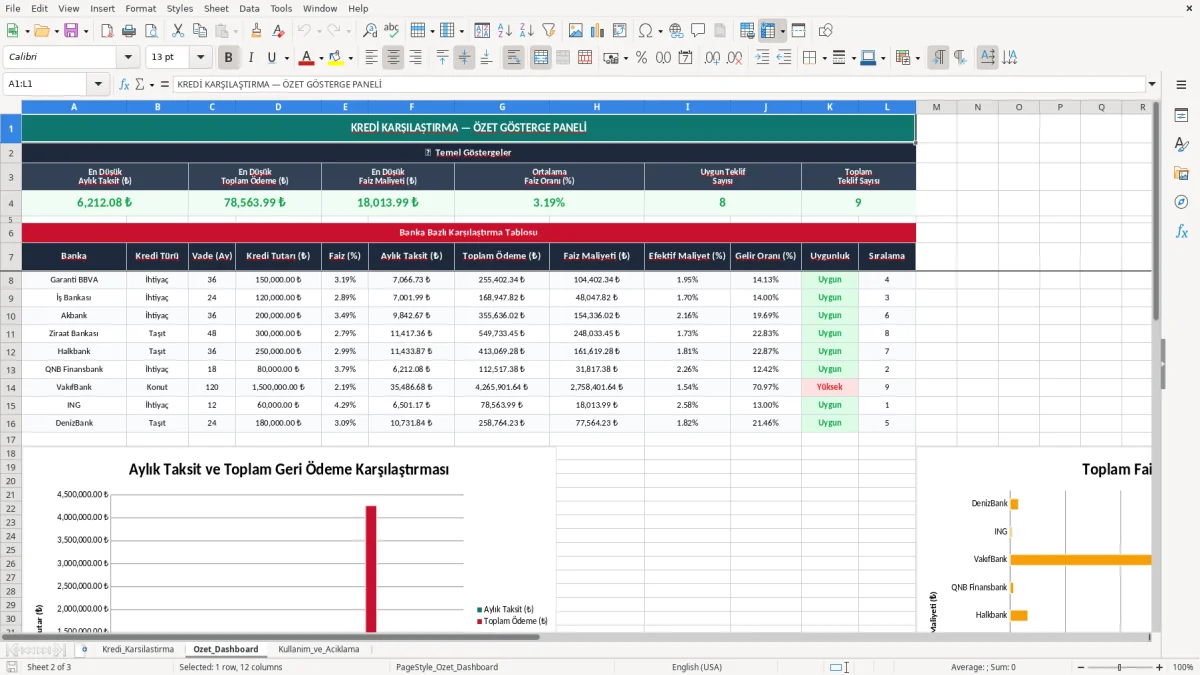Insert a hyperlink using globe icon
Screen dimensions: 1200x675
(676, 31)
